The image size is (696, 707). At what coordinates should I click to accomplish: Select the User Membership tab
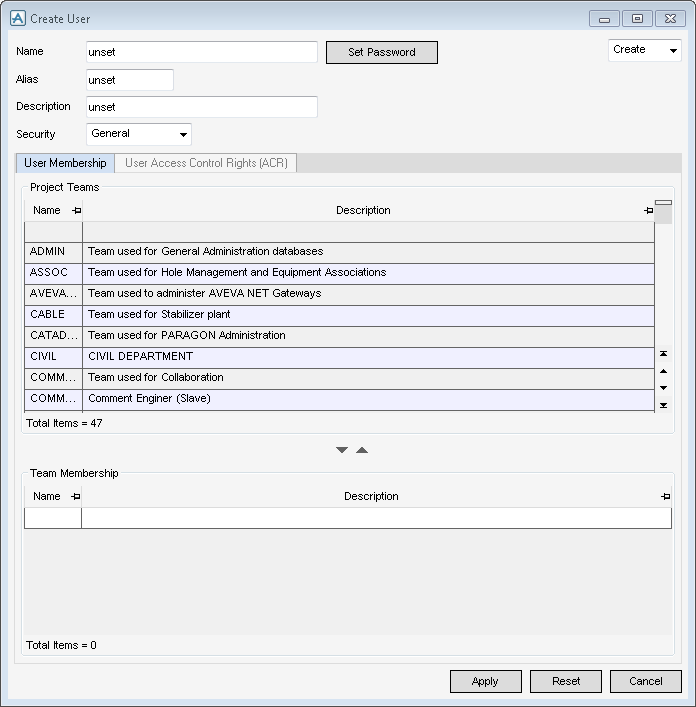(x=65, y=163)
